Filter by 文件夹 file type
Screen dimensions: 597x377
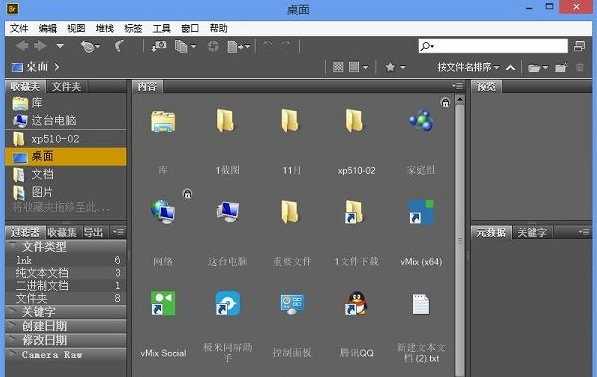tap(65, 298)
